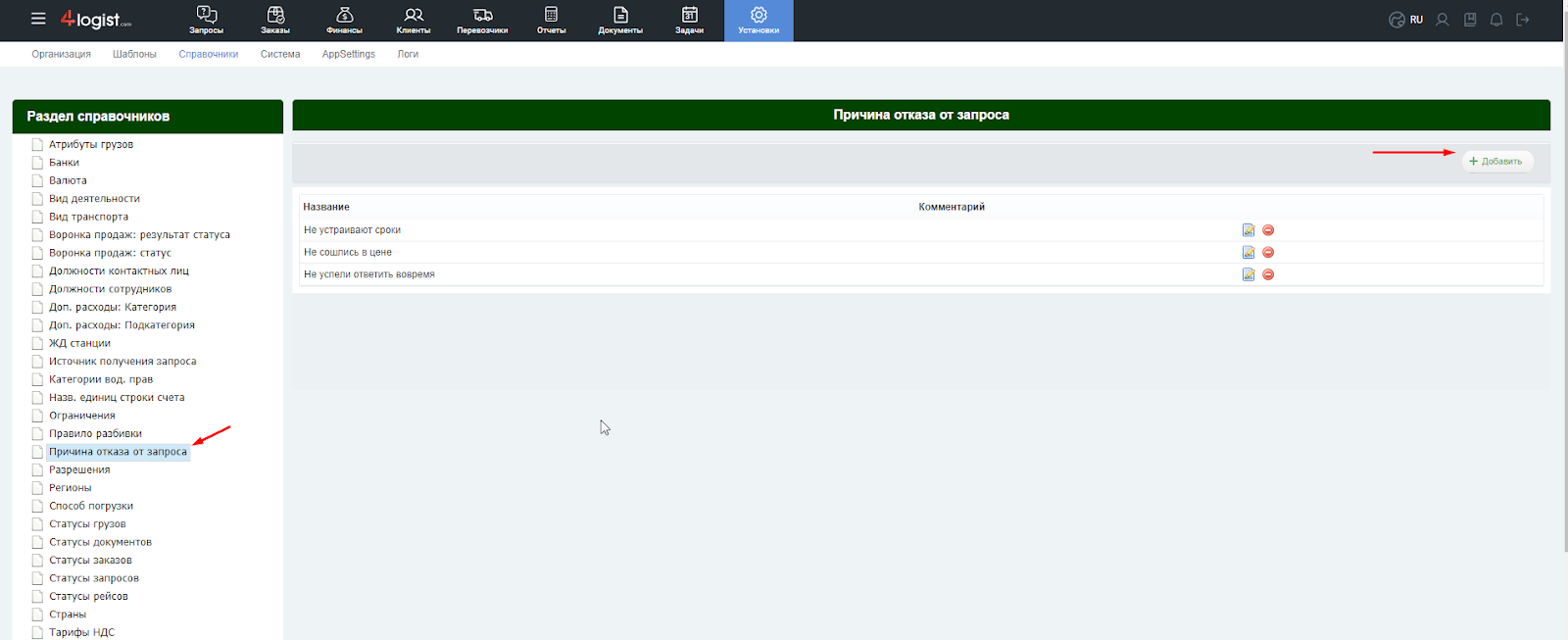Screen dimensions: 1568x640
Task: Switch to Система tab
Action: pyautogui.click(x=280, y=54)
